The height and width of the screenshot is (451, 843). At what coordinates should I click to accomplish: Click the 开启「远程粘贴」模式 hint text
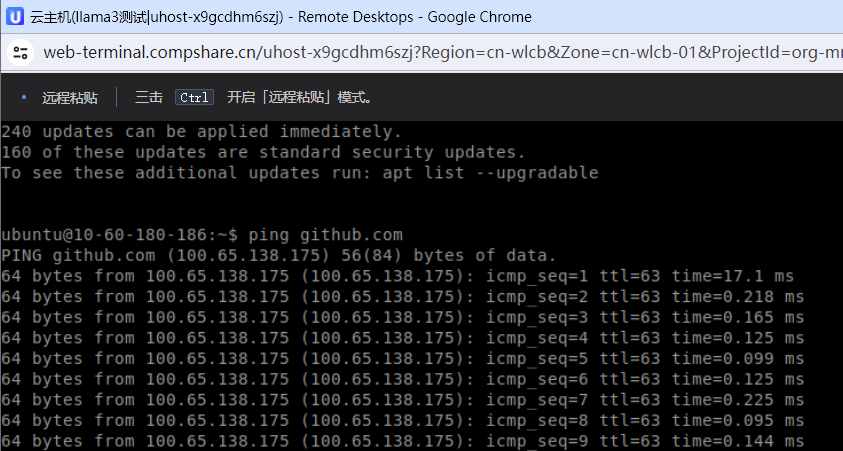pos(299,97)
